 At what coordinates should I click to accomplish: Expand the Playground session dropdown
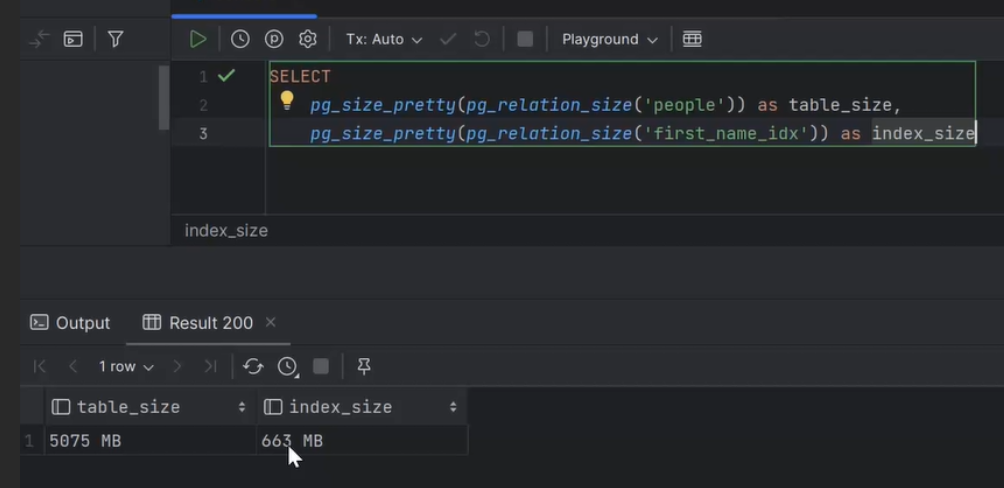[x=609, y=39]
